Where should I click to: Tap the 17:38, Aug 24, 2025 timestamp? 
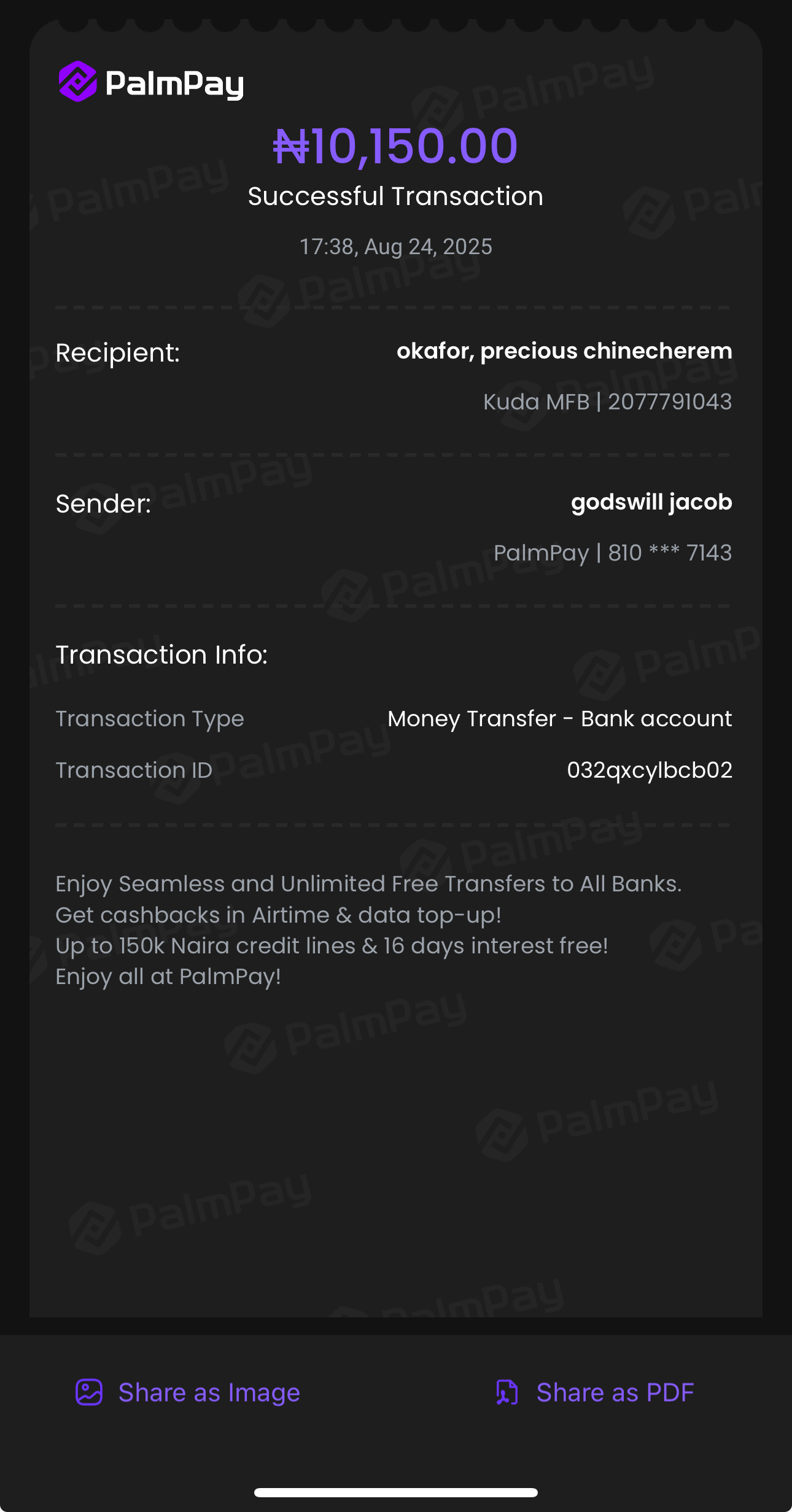395,247
